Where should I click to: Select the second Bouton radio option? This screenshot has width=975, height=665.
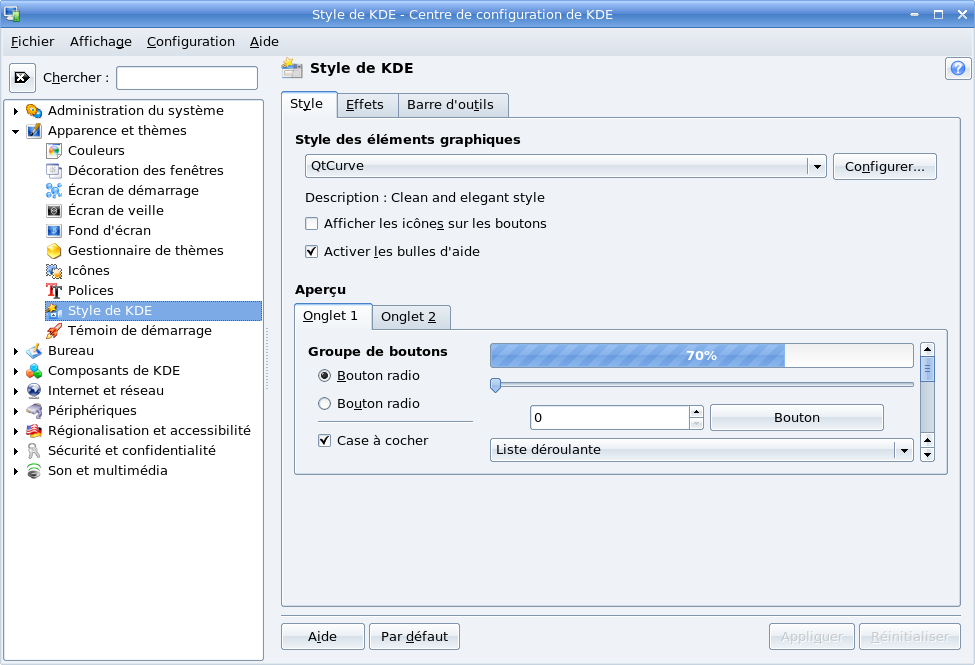pyautogui.click(x=325, y=404)
